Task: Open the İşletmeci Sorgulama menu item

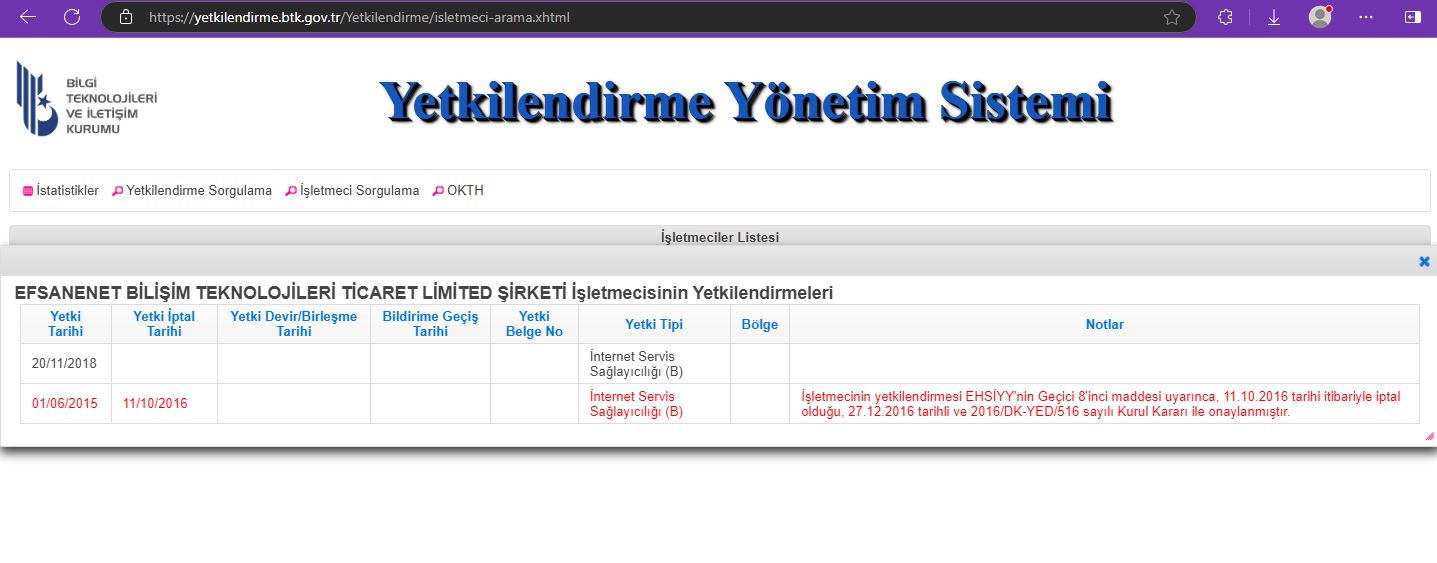Action: [x=353, y=190]
